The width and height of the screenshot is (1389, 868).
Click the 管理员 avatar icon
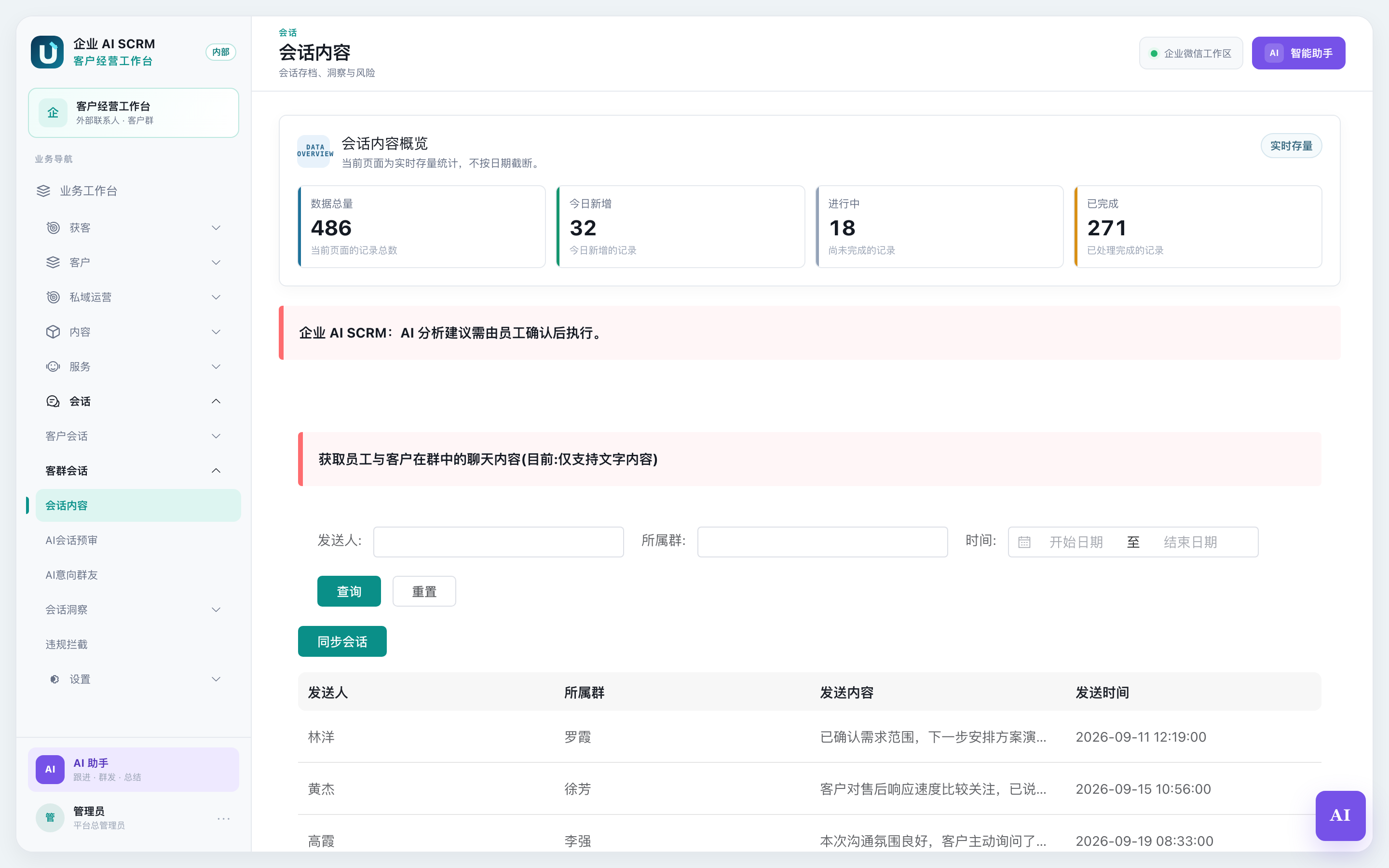pos(50,817)
